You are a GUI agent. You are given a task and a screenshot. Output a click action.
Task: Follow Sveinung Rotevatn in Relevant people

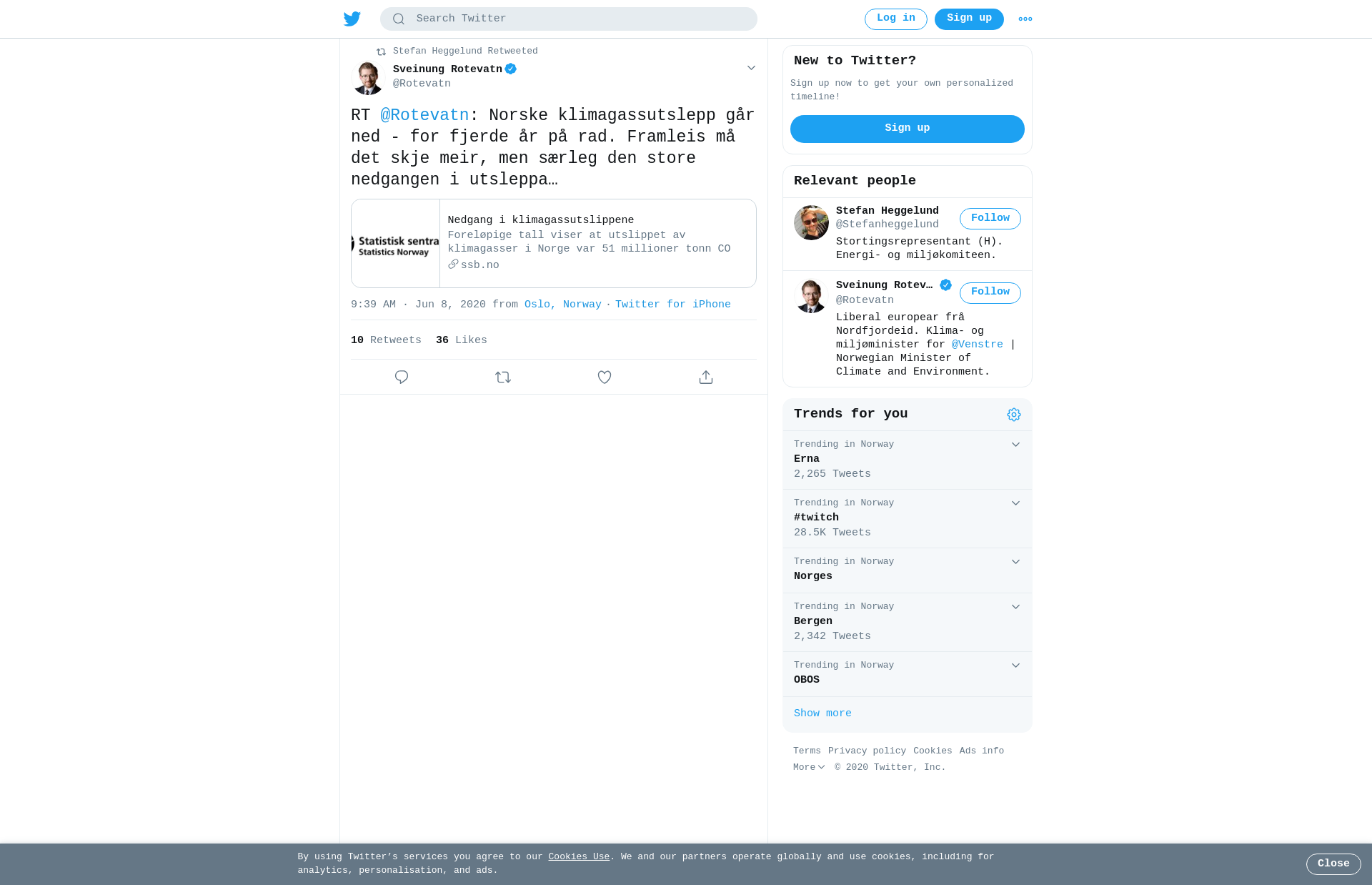tap(990, 292)
